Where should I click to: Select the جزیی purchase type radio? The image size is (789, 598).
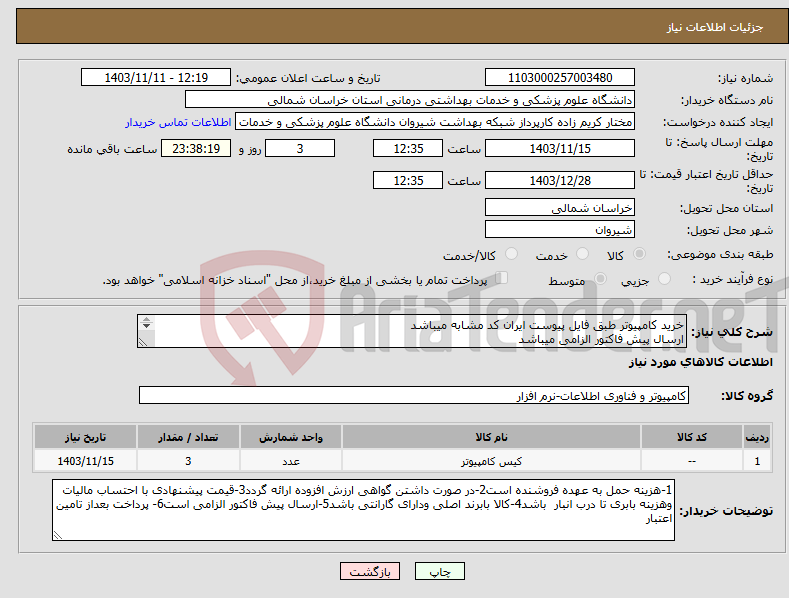coord(664,279)
